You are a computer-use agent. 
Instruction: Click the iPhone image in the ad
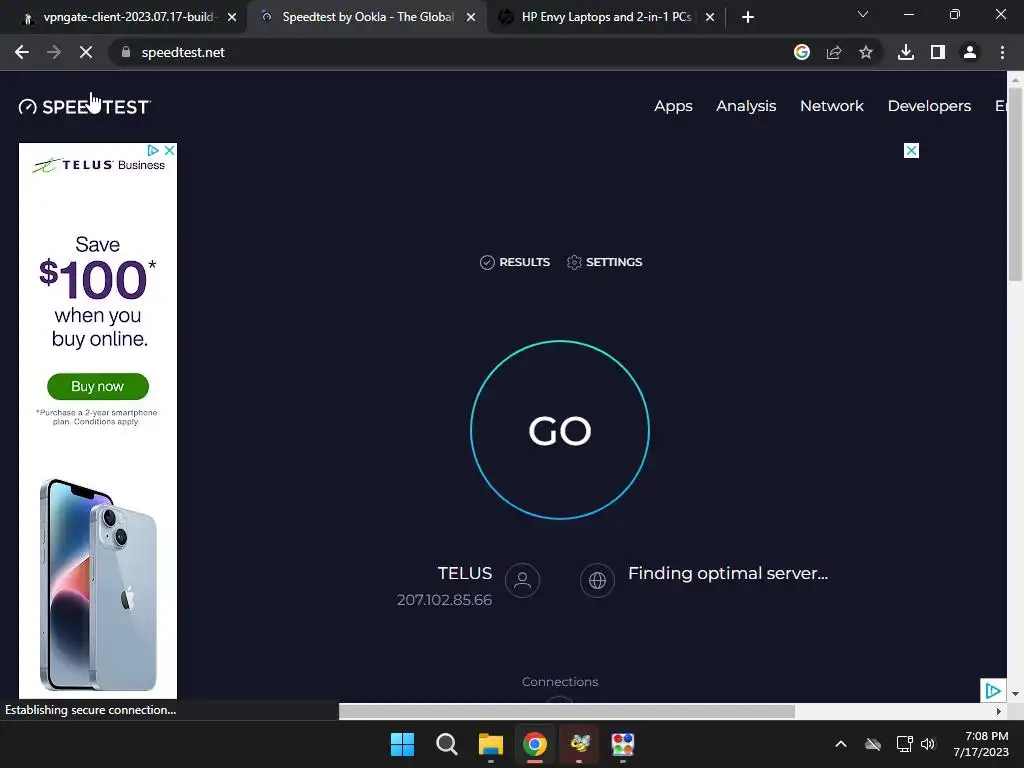98,584
